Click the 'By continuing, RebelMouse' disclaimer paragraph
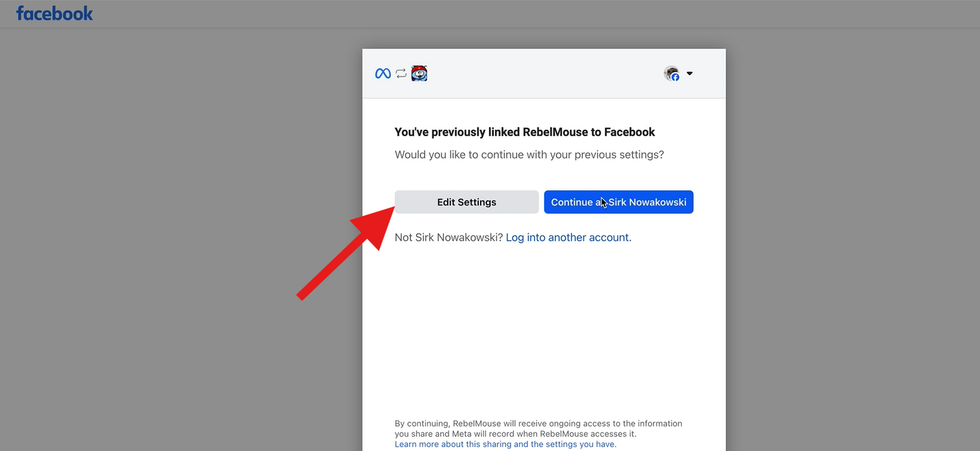This screenshot has width=980, height=451. point(538,428)
